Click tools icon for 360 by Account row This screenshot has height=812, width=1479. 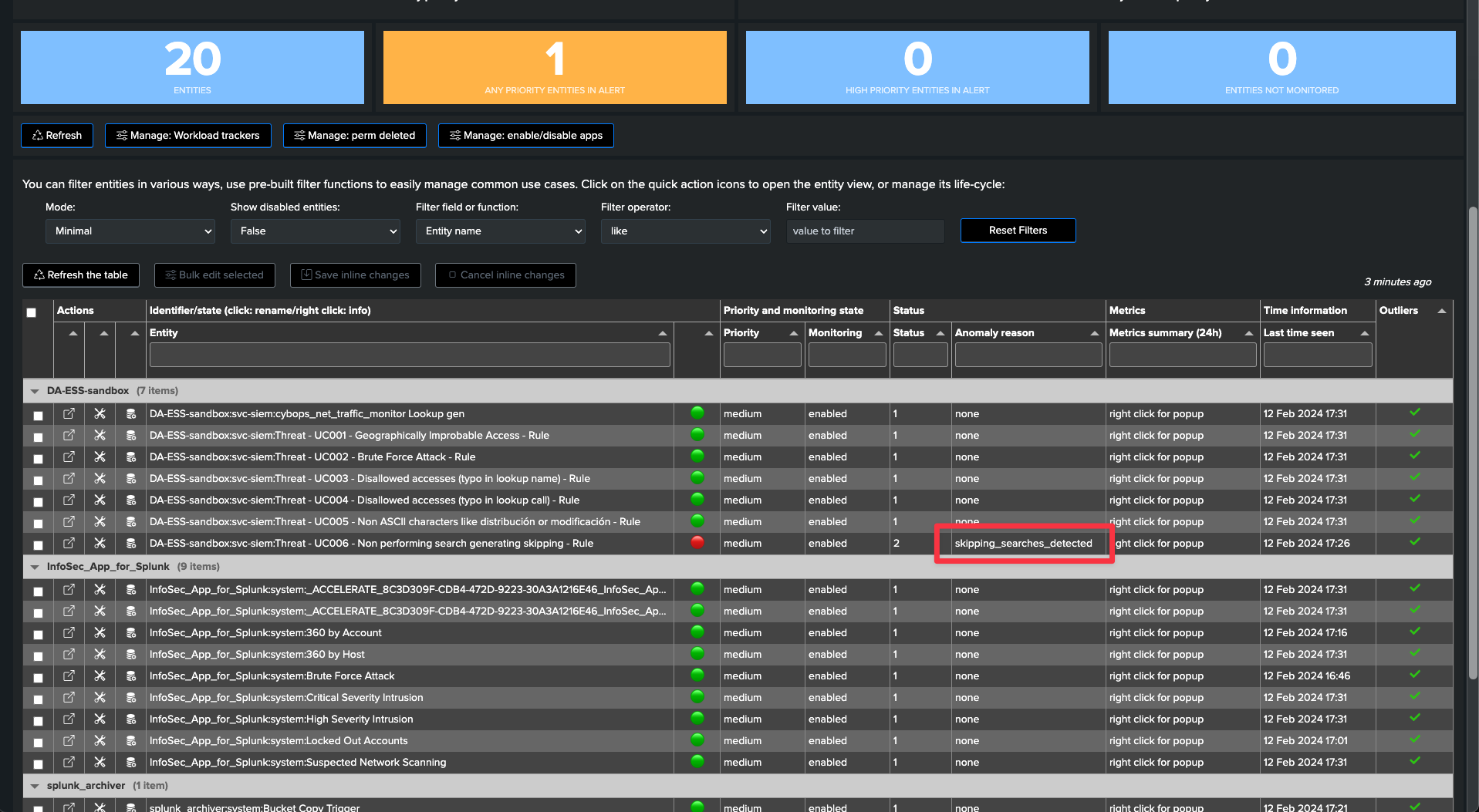(100, 632)
